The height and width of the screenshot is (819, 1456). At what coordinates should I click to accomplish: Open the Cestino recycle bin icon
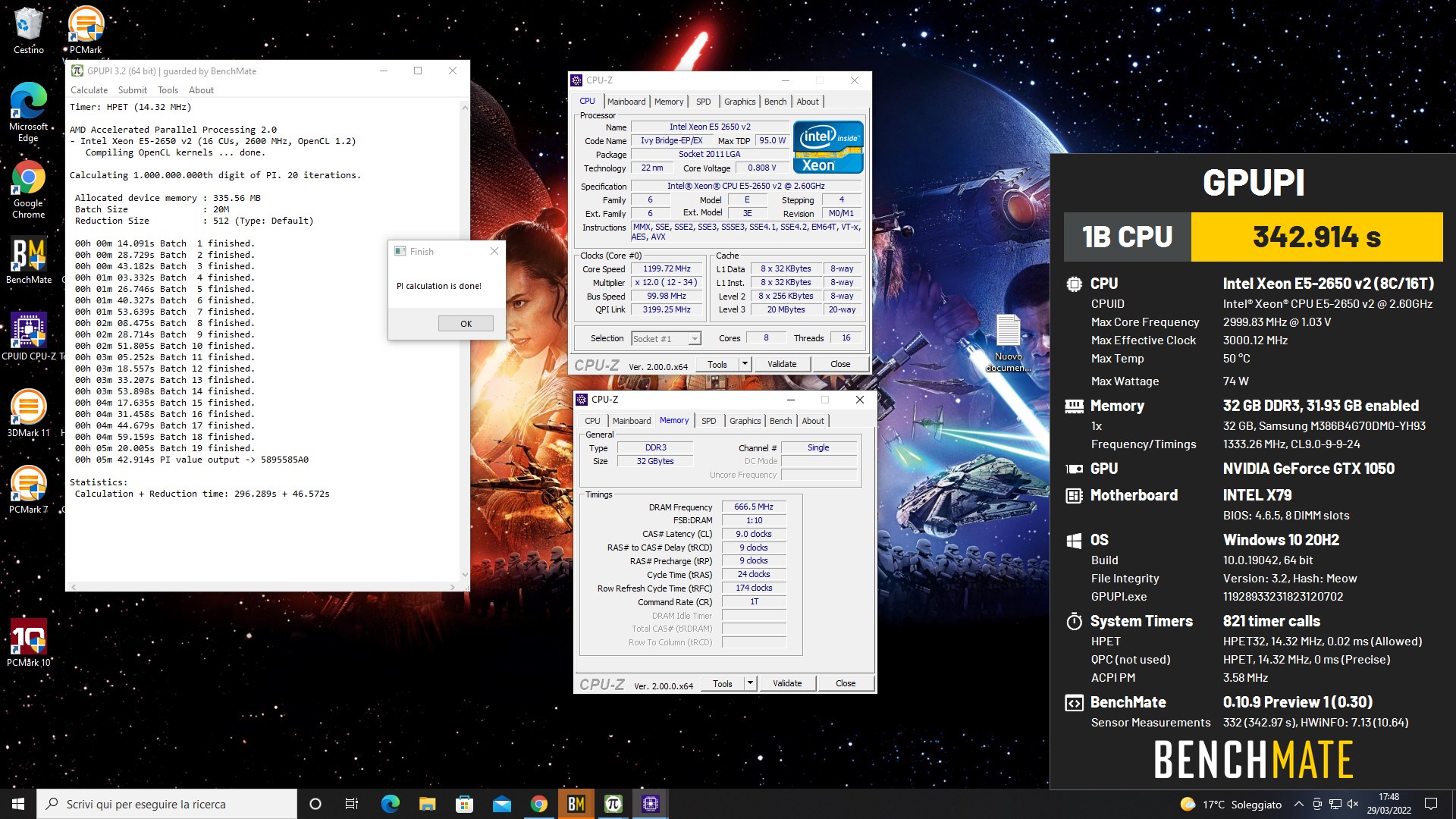[x=28, y=30]
